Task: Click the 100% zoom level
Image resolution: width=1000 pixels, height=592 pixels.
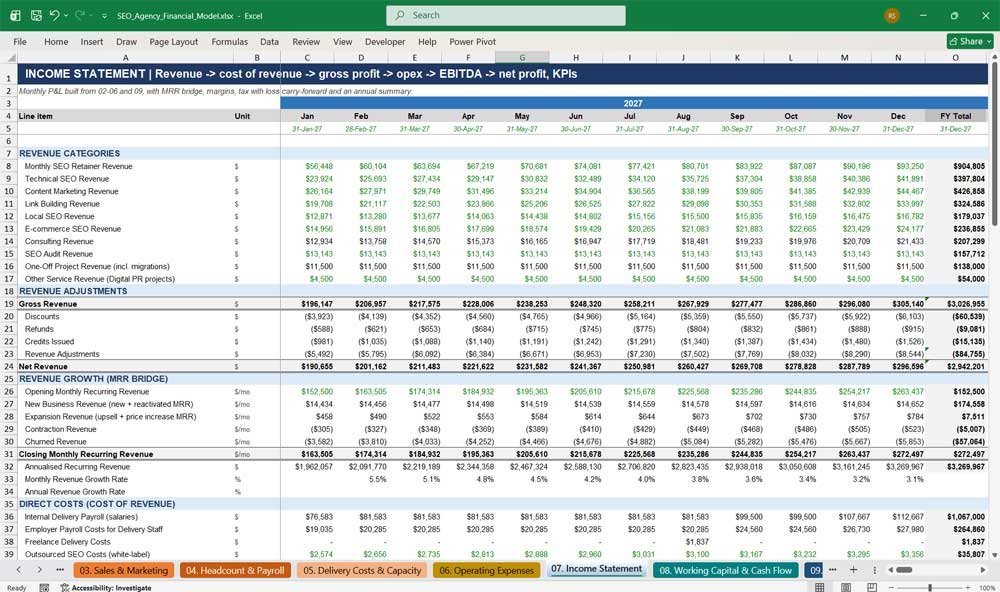Action: click(x=987, y=588)
